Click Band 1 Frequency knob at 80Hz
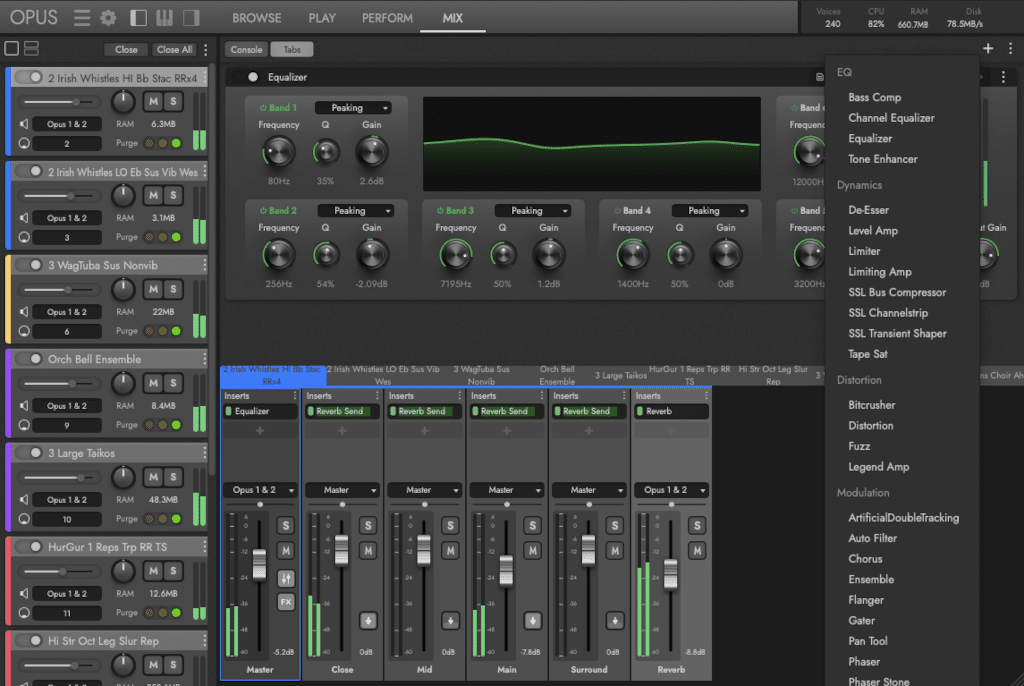This screenshot has width=1024, height=686. pyautogui.click(x=278, y=152)
